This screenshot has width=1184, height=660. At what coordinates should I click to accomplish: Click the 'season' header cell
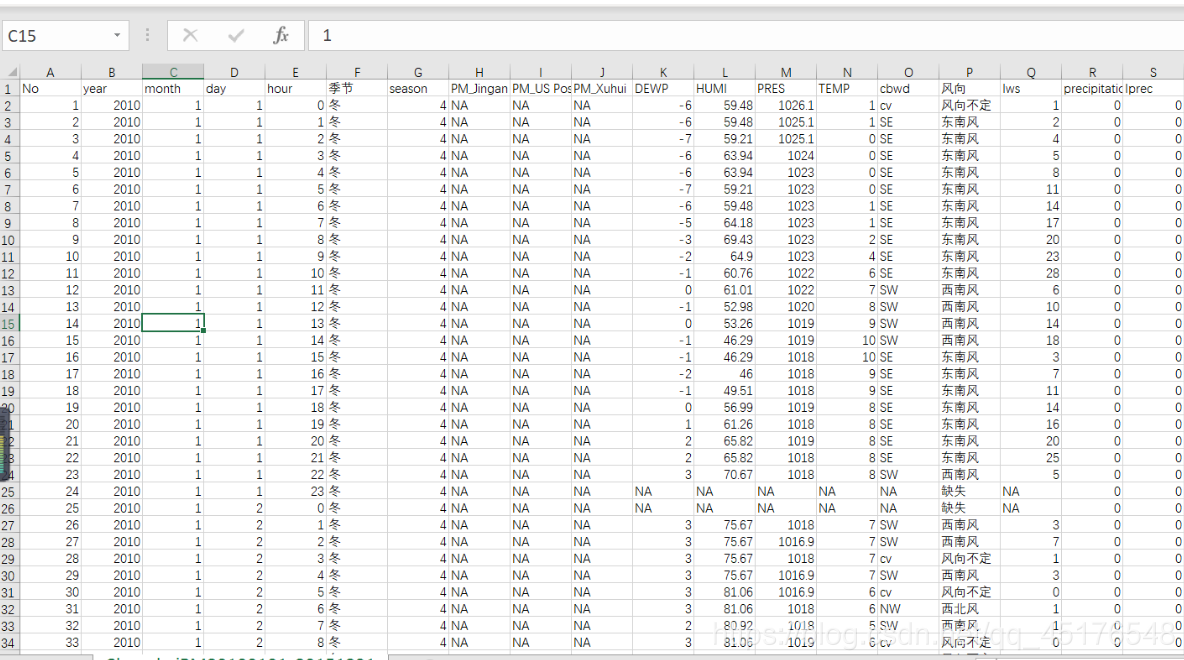418,88
